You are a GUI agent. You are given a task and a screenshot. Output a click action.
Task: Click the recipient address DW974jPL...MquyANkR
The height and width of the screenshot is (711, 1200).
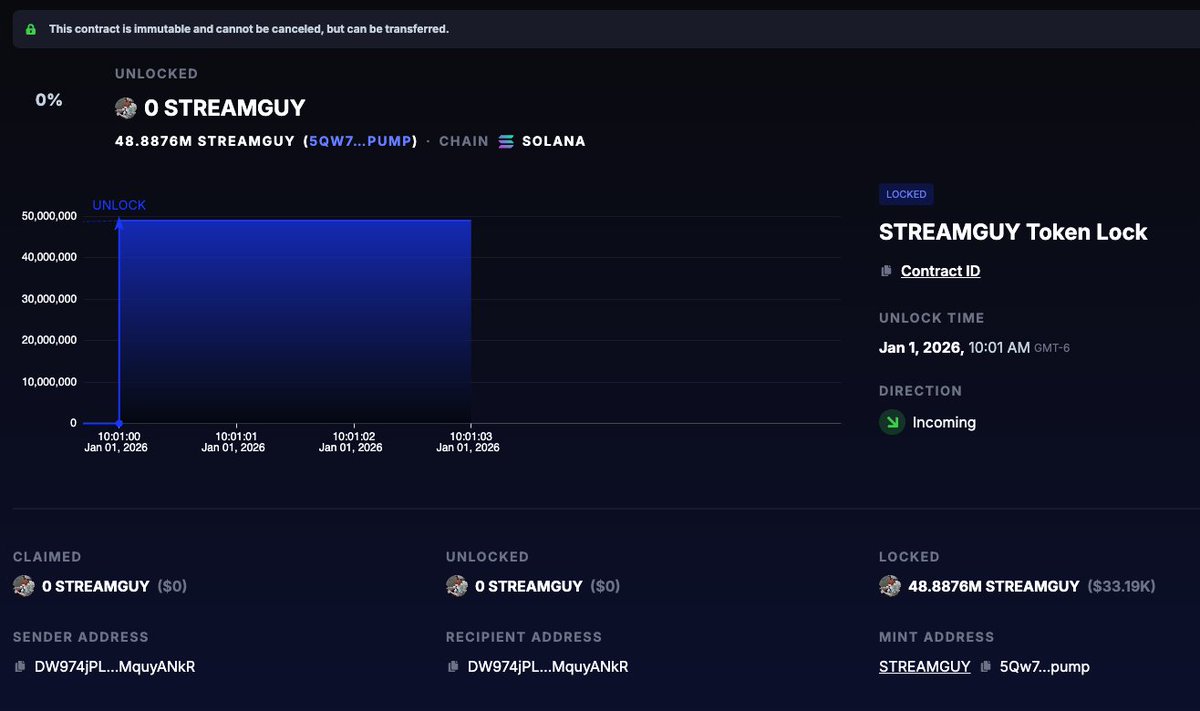548,667
